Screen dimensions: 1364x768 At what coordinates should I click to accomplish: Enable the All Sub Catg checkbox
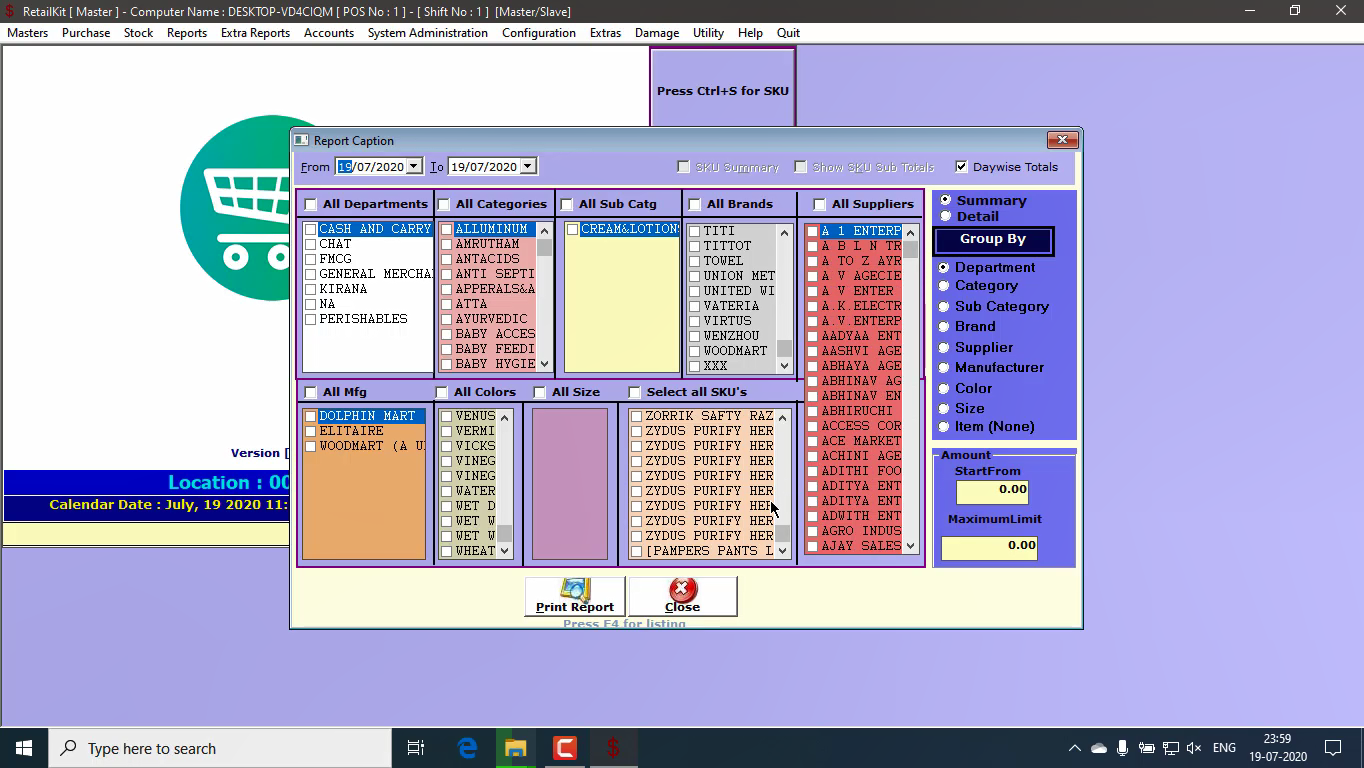(x=567, y=205)
